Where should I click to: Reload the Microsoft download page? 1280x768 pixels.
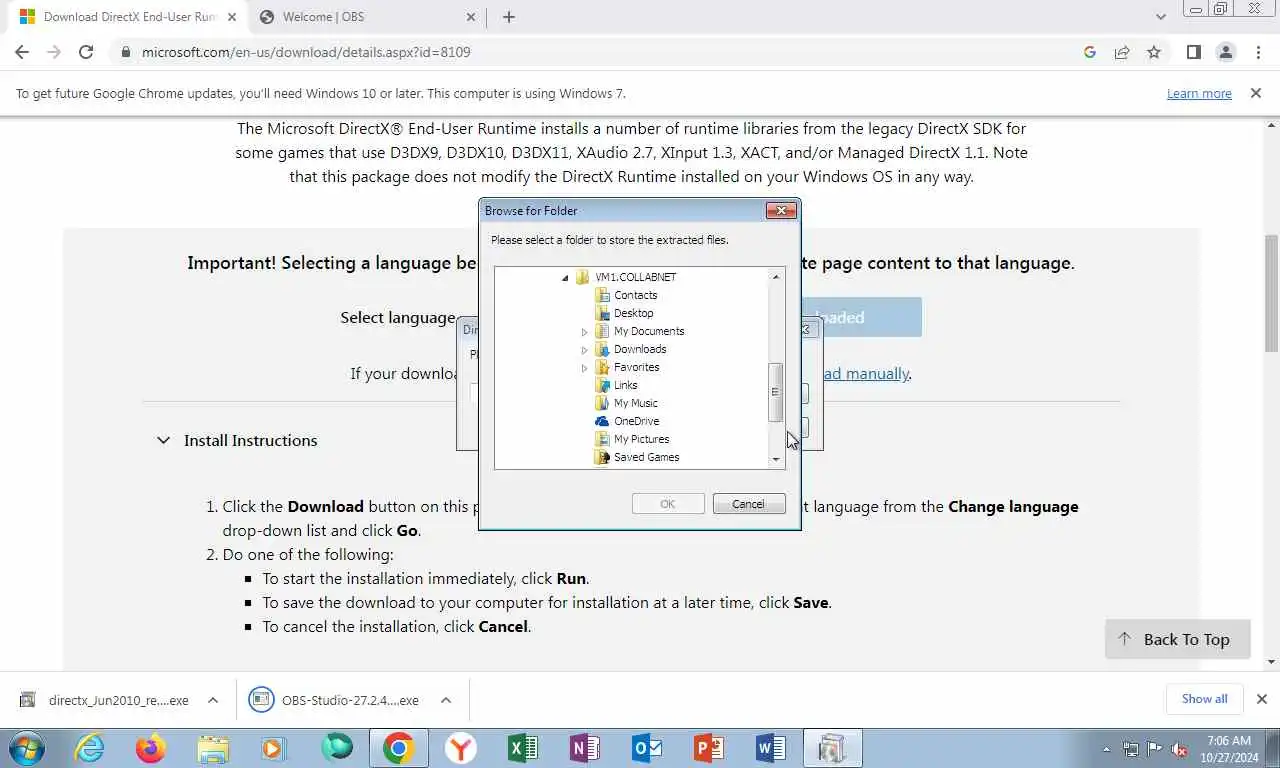(86, 52)
